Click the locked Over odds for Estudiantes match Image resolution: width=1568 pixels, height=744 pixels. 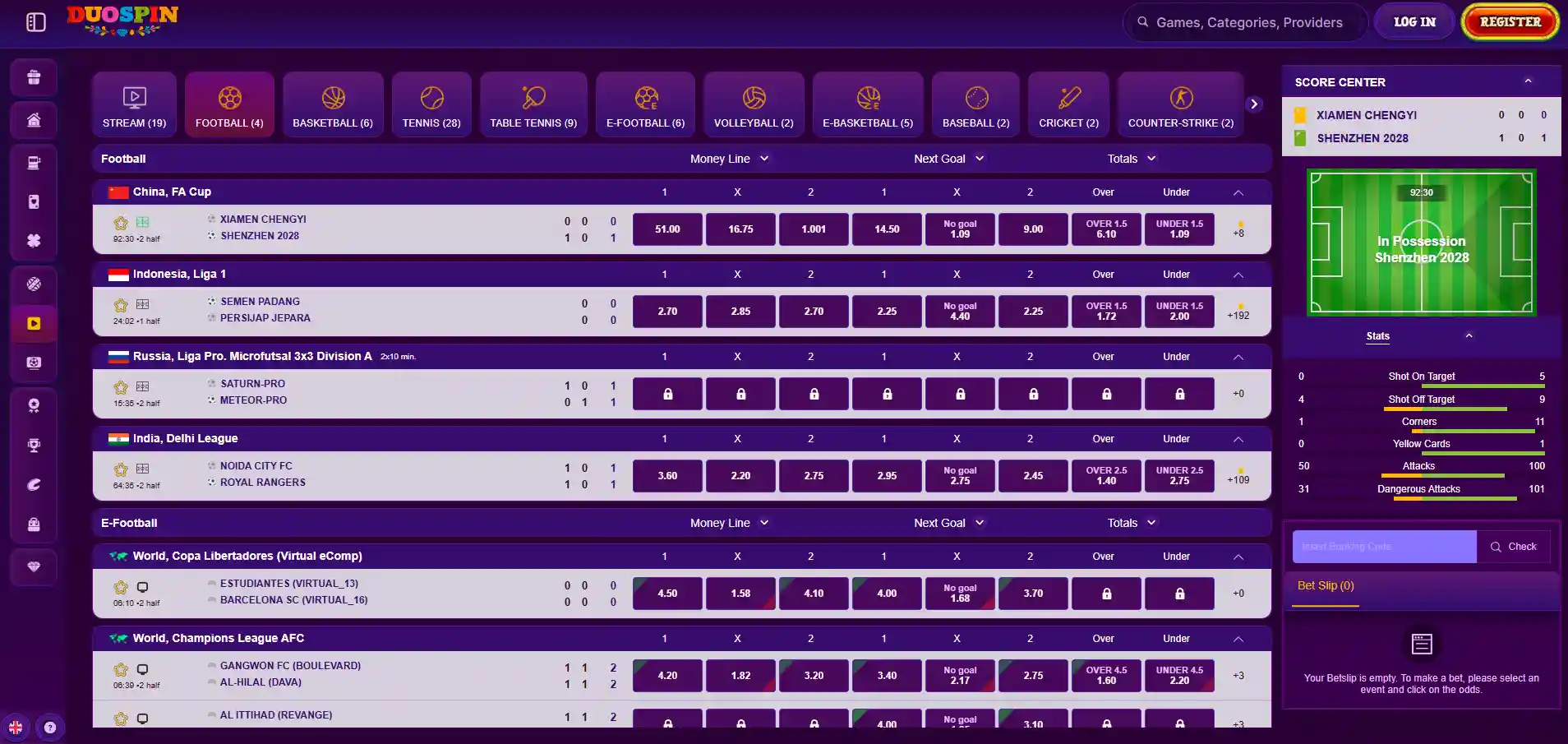click(x=1106, y=594)
